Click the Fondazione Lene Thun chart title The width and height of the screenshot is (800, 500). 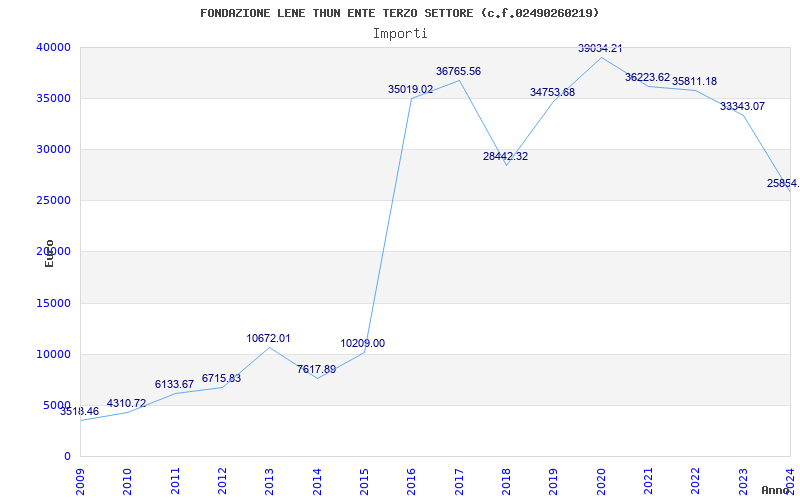tap(399, 13)
